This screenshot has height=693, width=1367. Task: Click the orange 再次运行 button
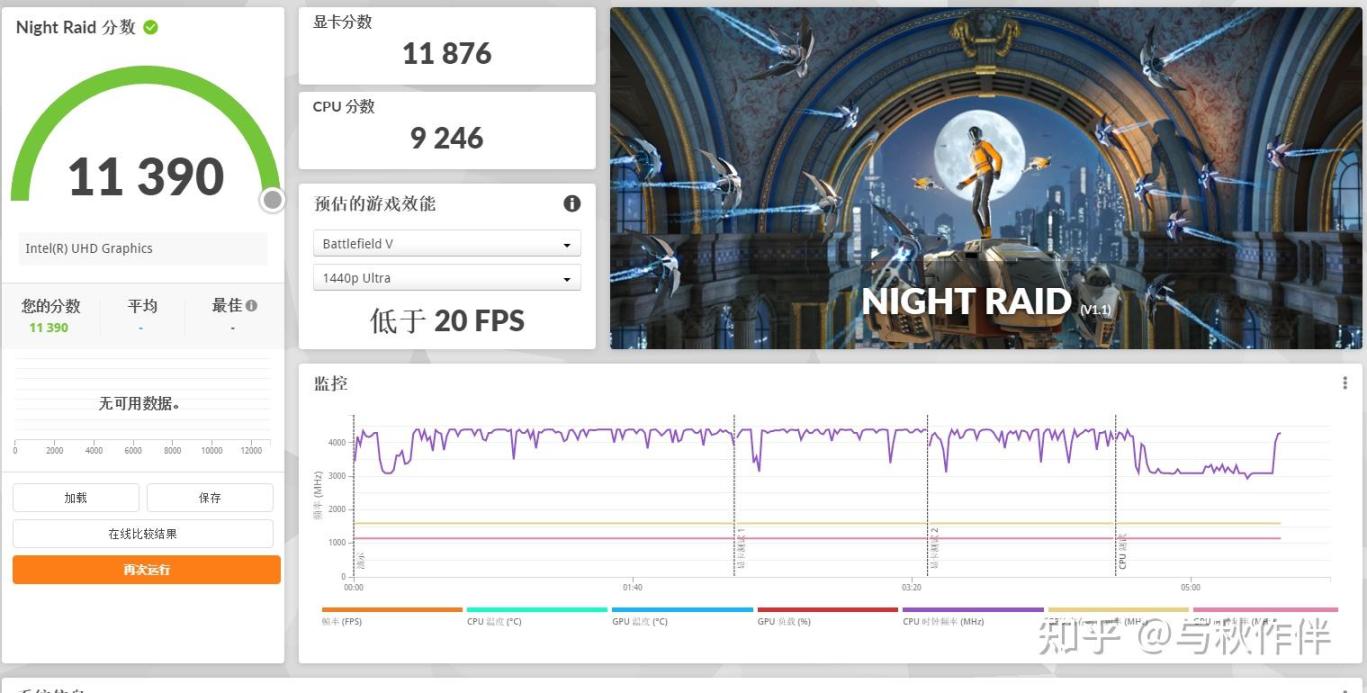tap(147, 570)
